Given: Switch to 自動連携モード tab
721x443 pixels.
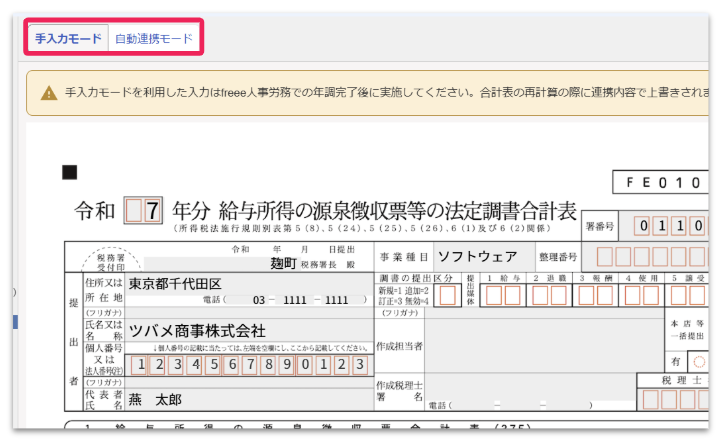Looking at the screenshot, I should [154, 38].
